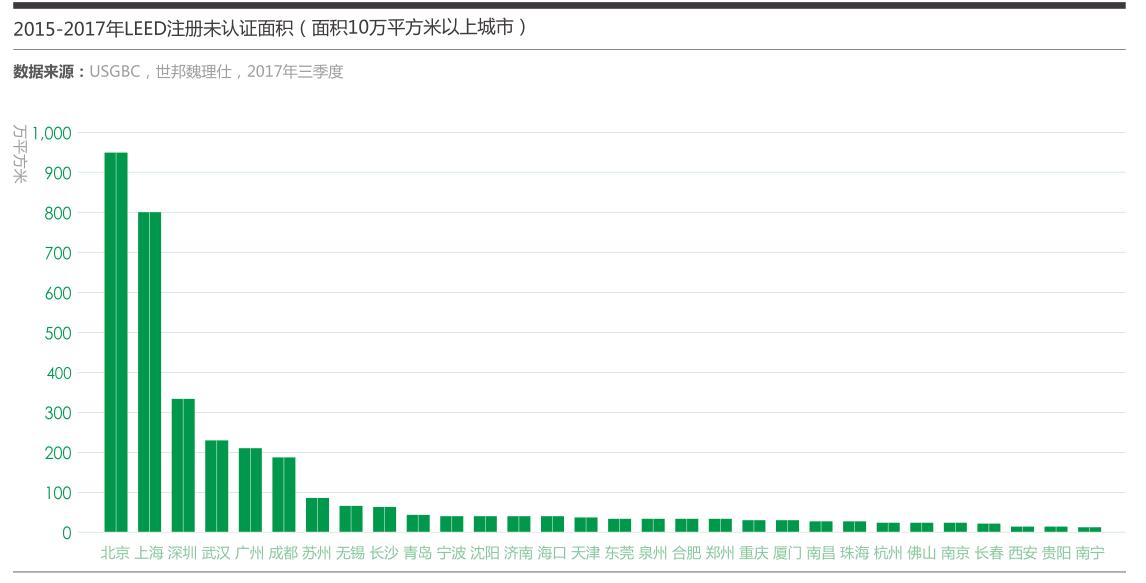Select the 青岛 axis label
1146x583 pixels.
[x=418, y=553]
